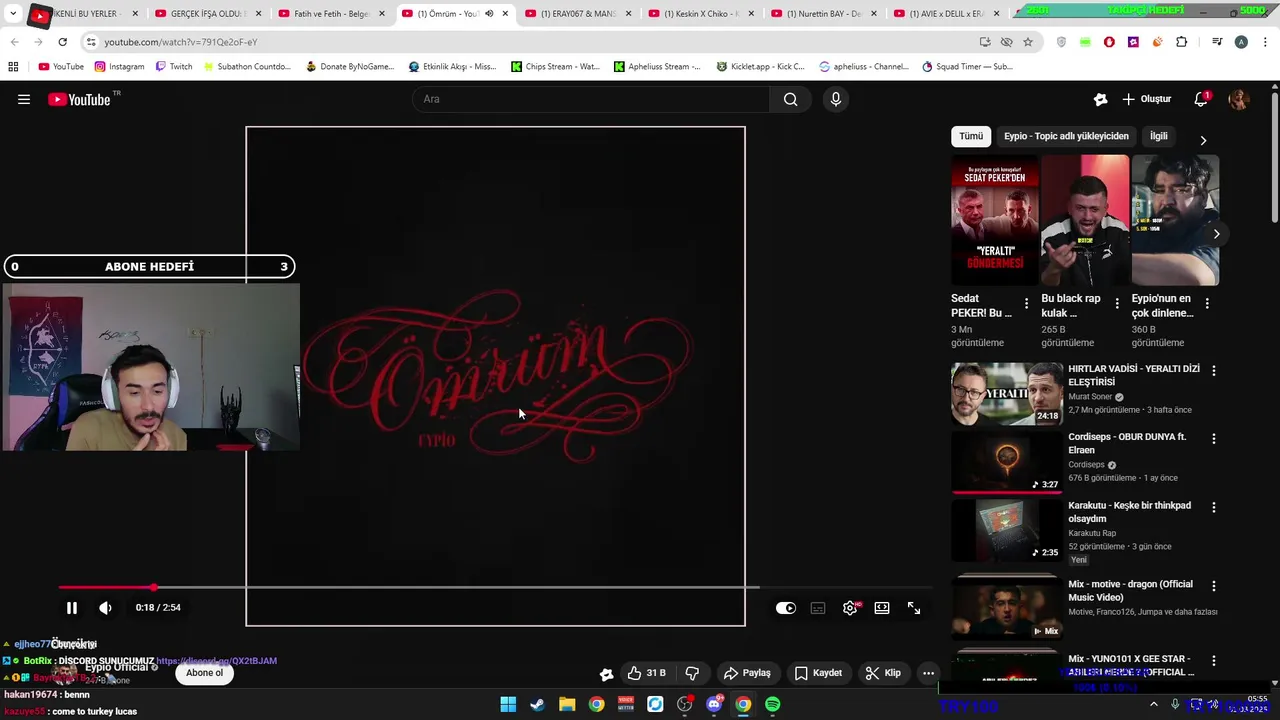Dislike the video with thumbs down
Viewport: 1280px width, 720px height.
(692, 673)
